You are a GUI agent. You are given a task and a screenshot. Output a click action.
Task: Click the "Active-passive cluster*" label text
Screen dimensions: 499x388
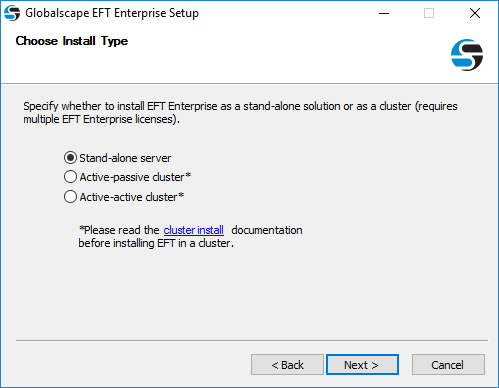[x=135, y=177]
